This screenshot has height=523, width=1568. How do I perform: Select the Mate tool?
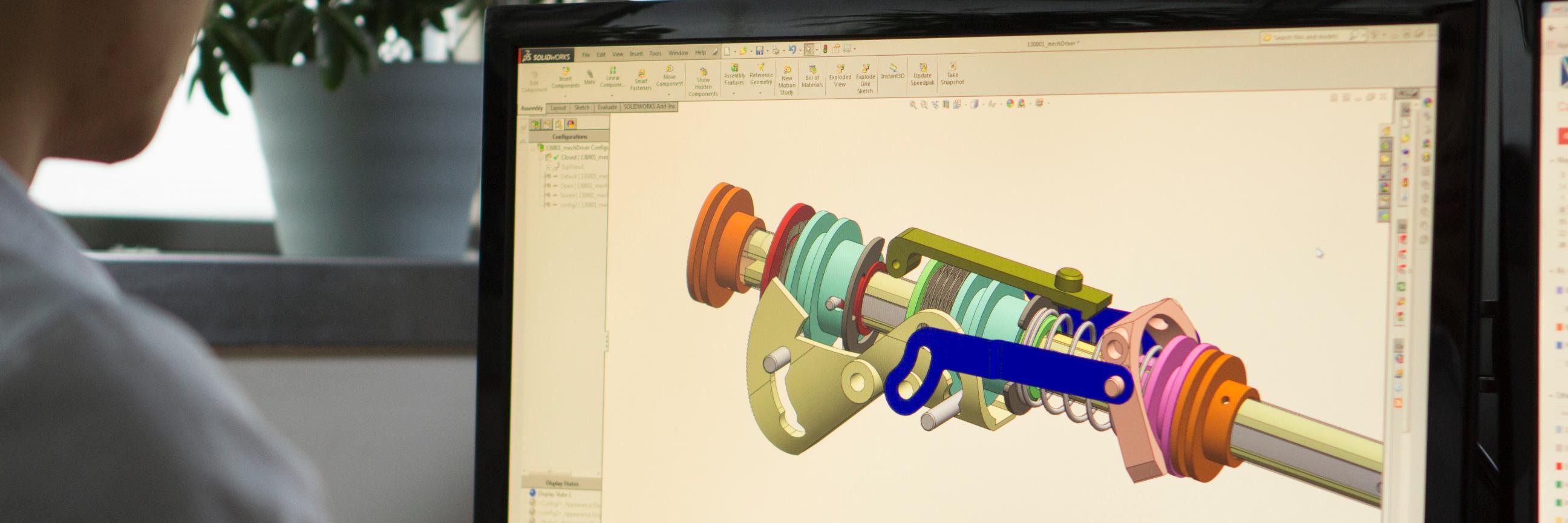pyautogui.click(x=589, y=77)
